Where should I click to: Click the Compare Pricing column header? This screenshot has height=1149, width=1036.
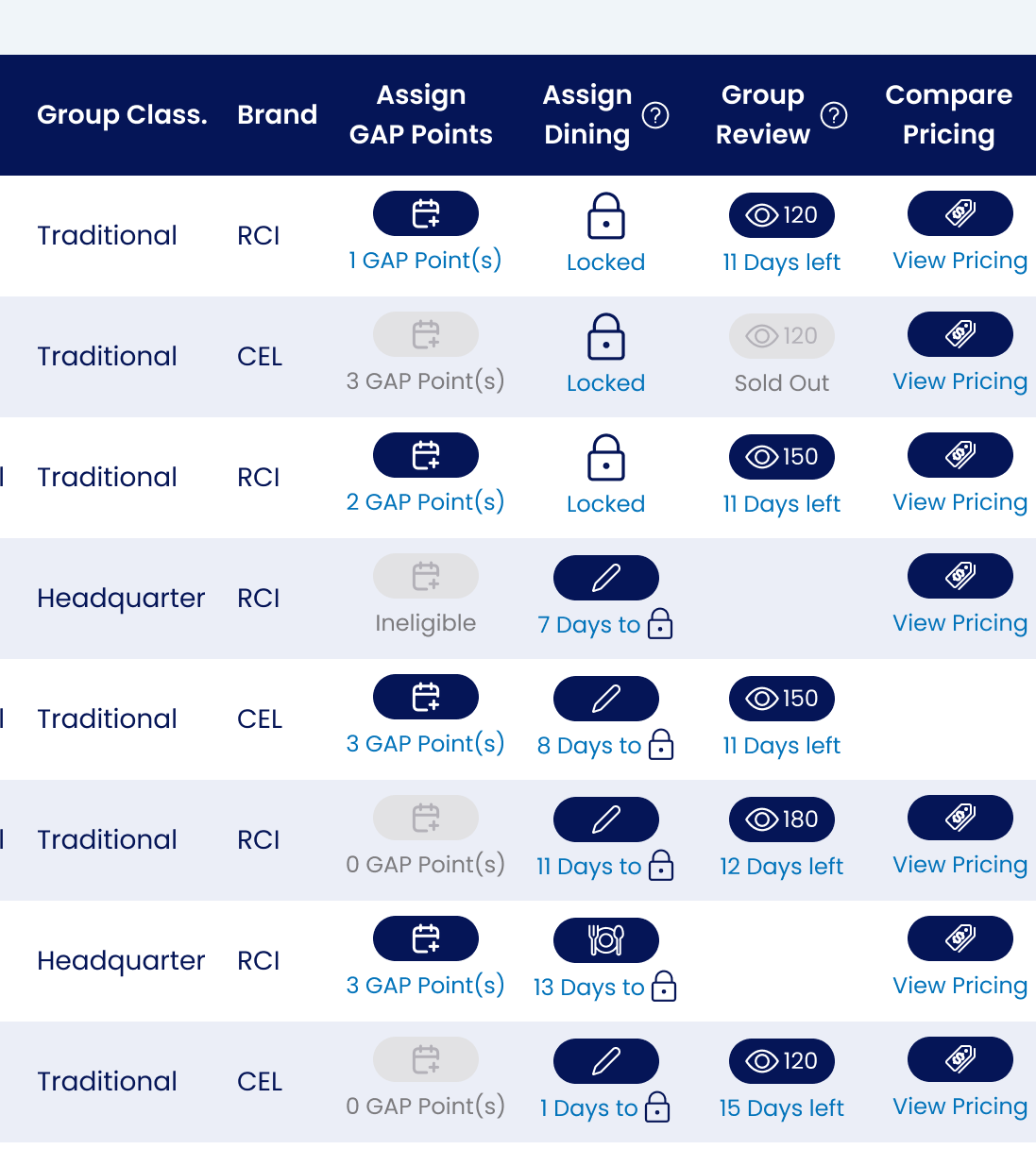tap(948, 115)
